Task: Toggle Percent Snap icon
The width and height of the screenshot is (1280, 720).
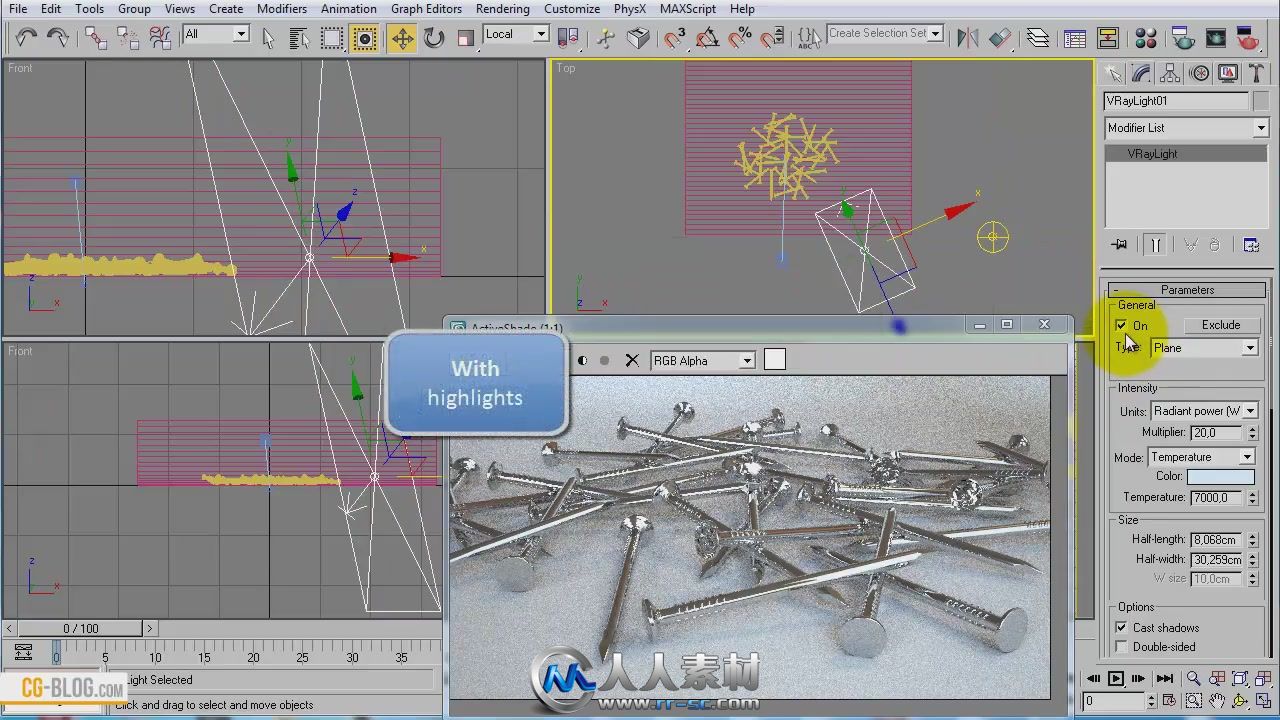Action: pos(740,38)
